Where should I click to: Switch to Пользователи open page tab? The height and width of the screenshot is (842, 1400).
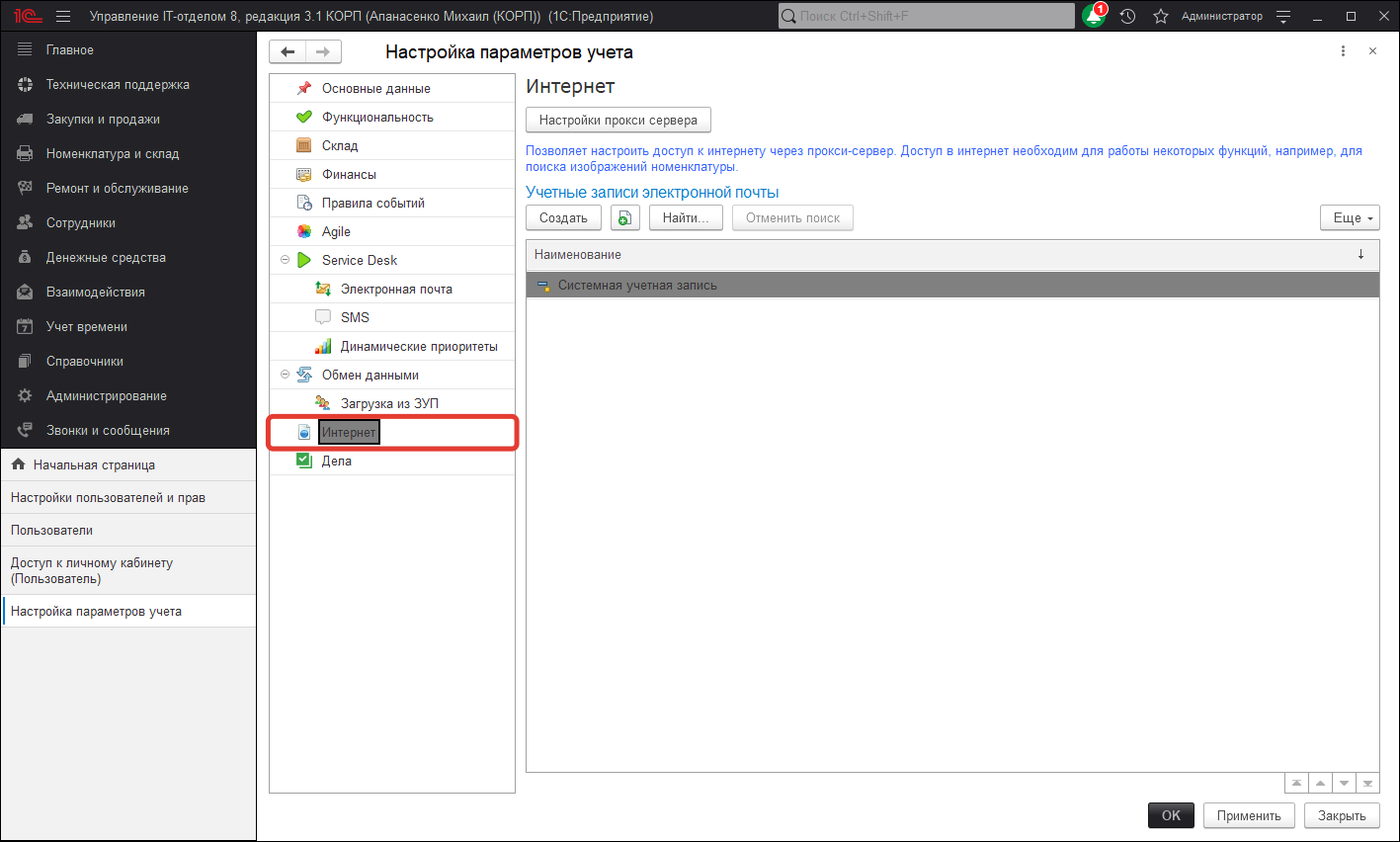coord(51,530)
